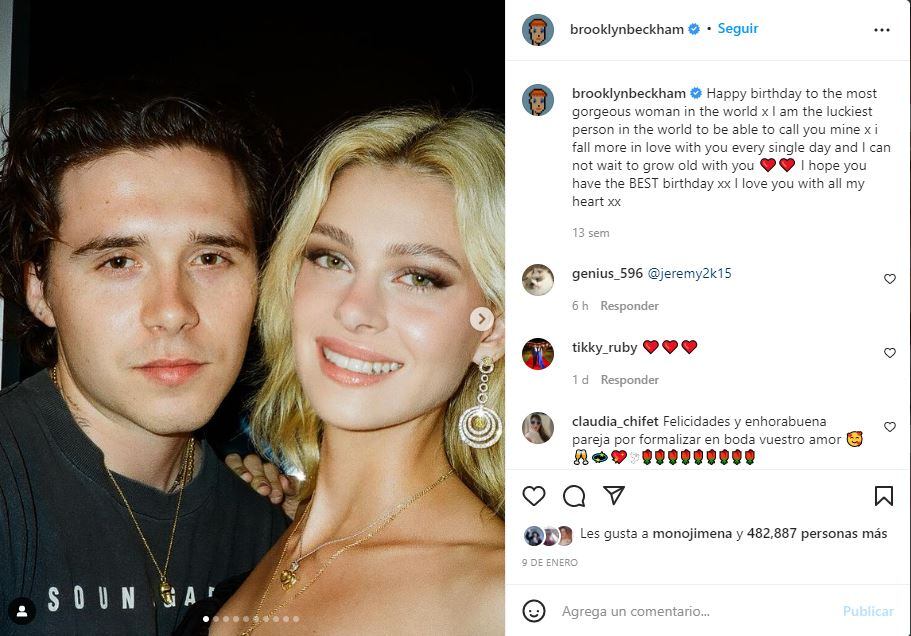Select the second carousel dot indicator
This screenshot has height=636, width=911.
pyautogui.click(x=216, y=619)
